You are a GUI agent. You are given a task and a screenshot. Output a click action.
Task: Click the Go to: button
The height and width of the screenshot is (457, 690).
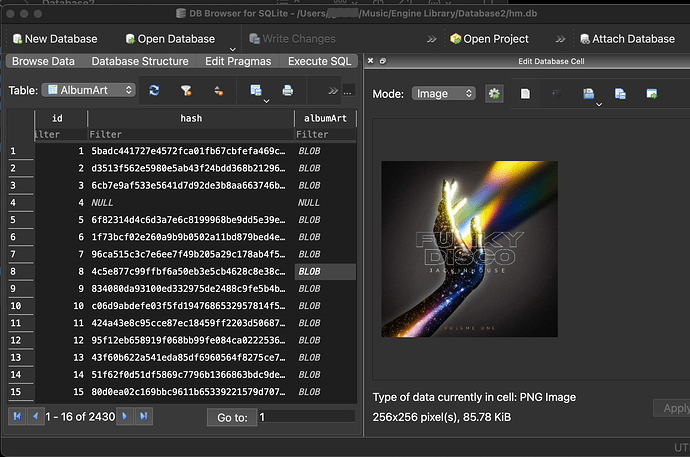(x=232, y=417)
